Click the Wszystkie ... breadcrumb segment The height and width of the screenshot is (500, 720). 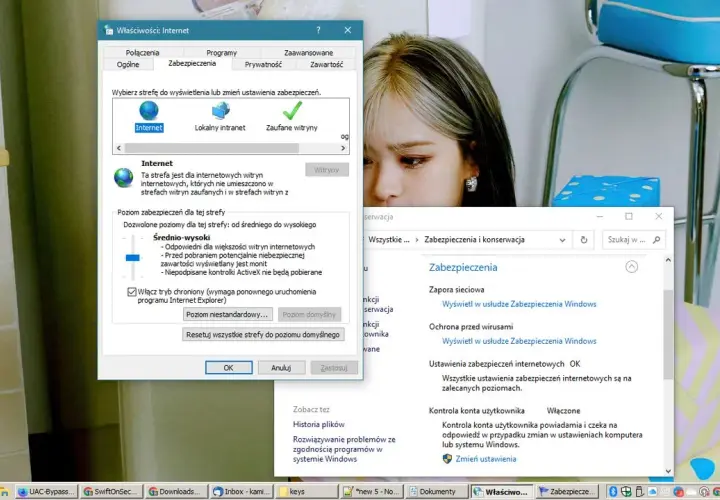389,240
